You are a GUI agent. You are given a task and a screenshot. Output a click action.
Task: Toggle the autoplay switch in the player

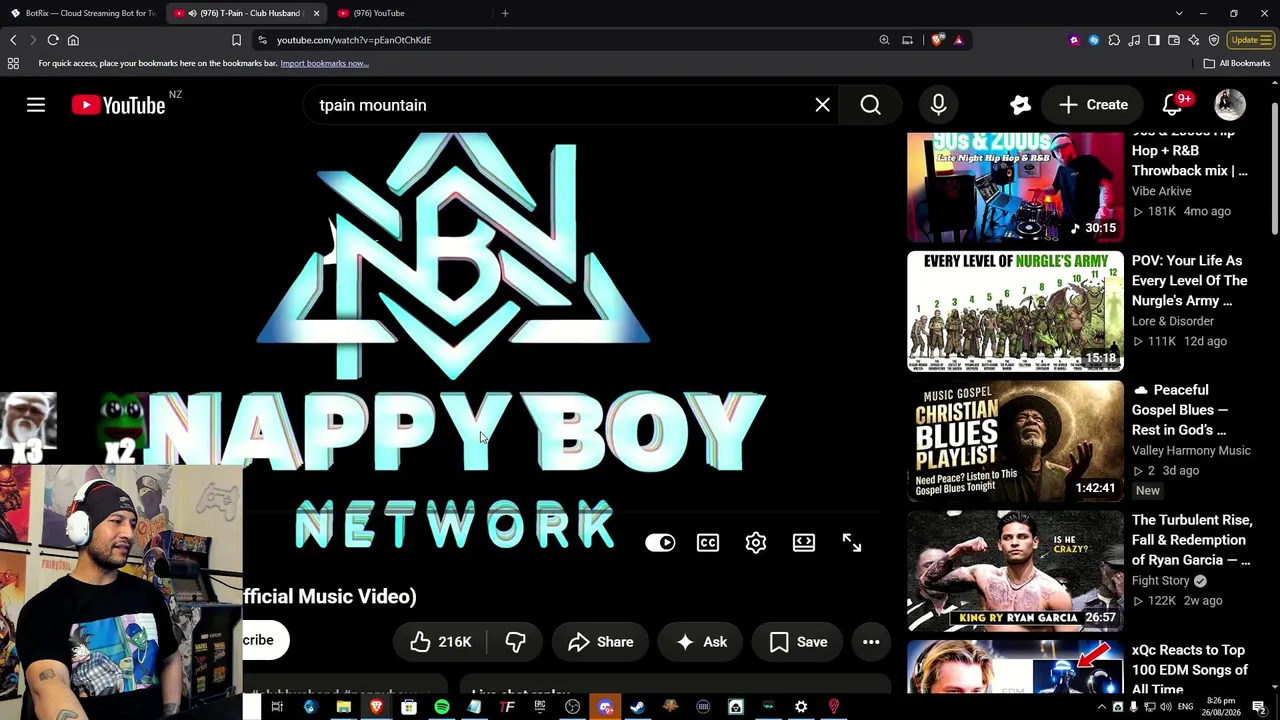(660, 543)
